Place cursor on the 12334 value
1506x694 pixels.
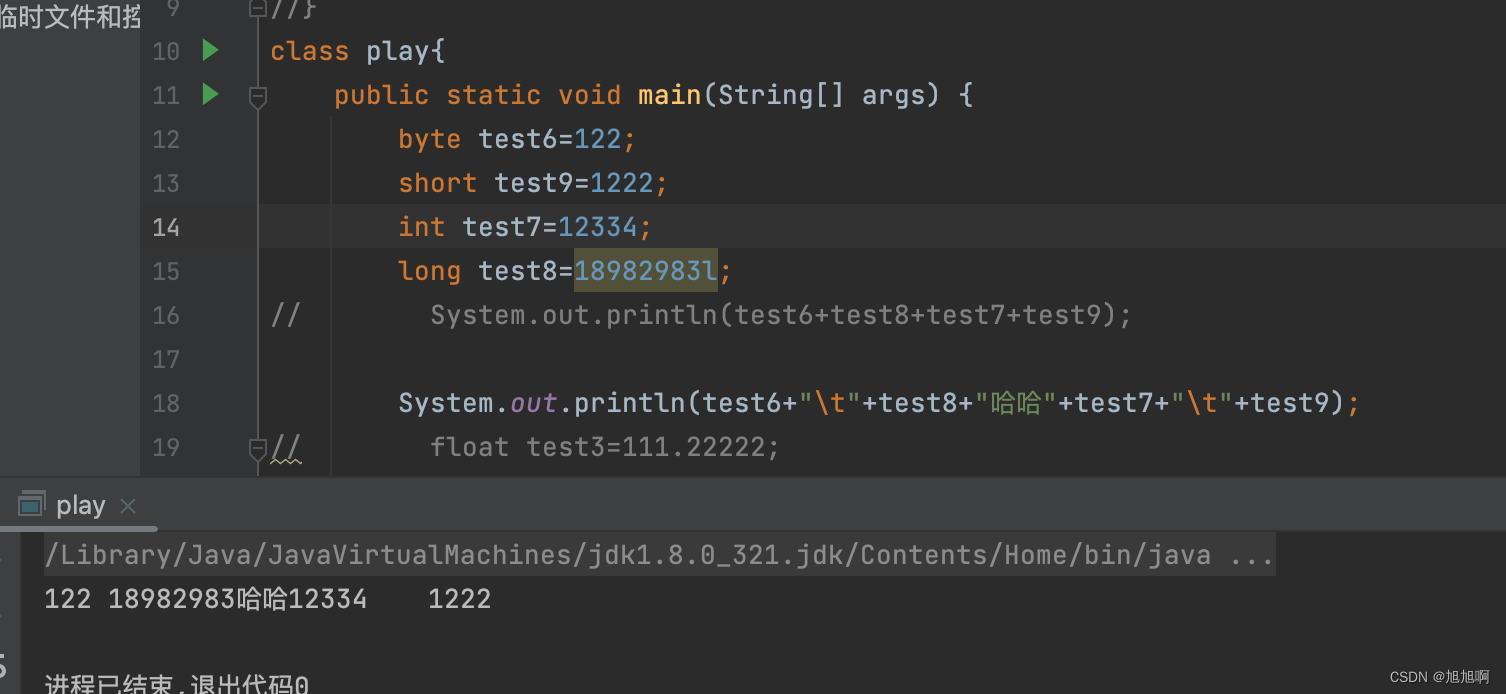pos(598,227)
